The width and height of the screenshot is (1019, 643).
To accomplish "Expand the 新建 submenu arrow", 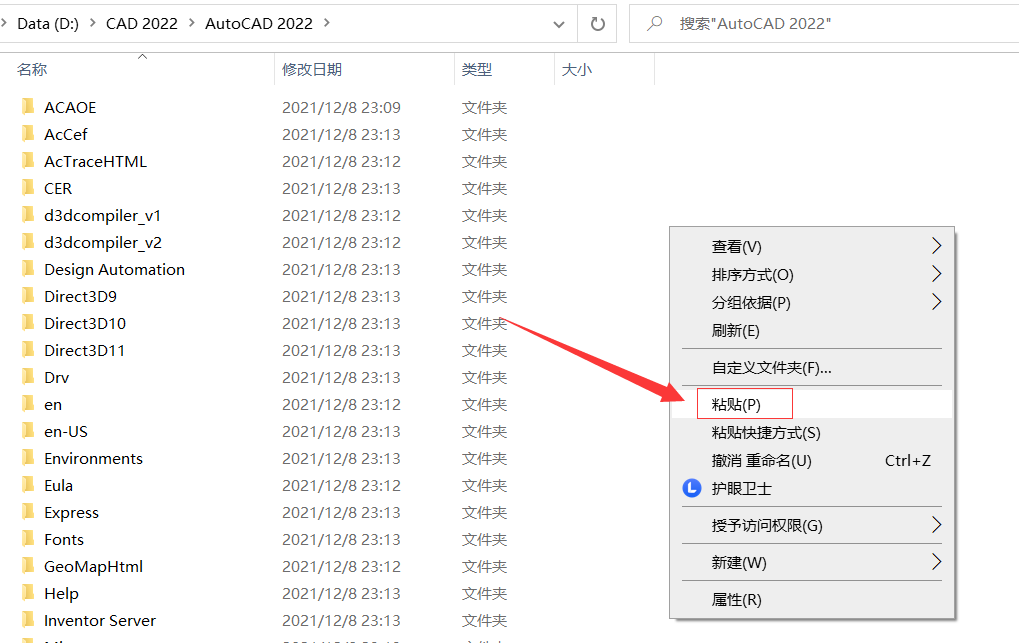I will (x=937, y=562).
